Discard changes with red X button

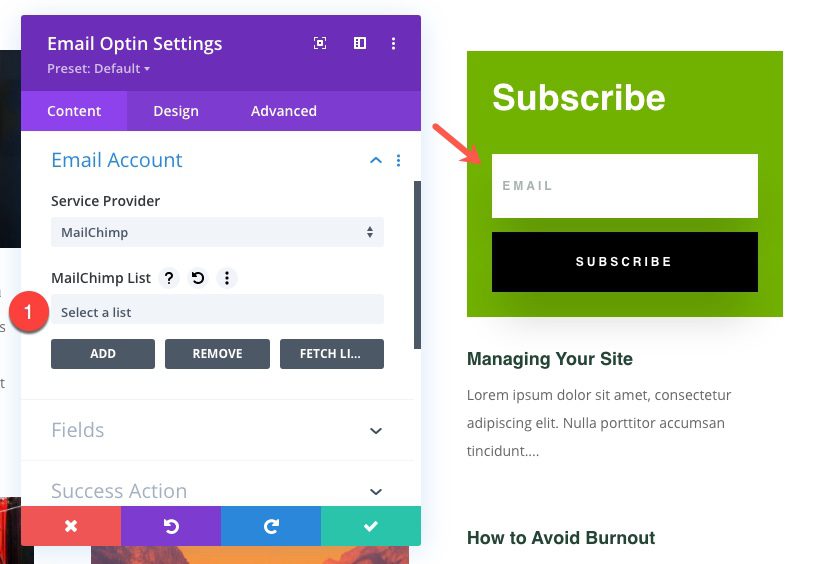71,526
